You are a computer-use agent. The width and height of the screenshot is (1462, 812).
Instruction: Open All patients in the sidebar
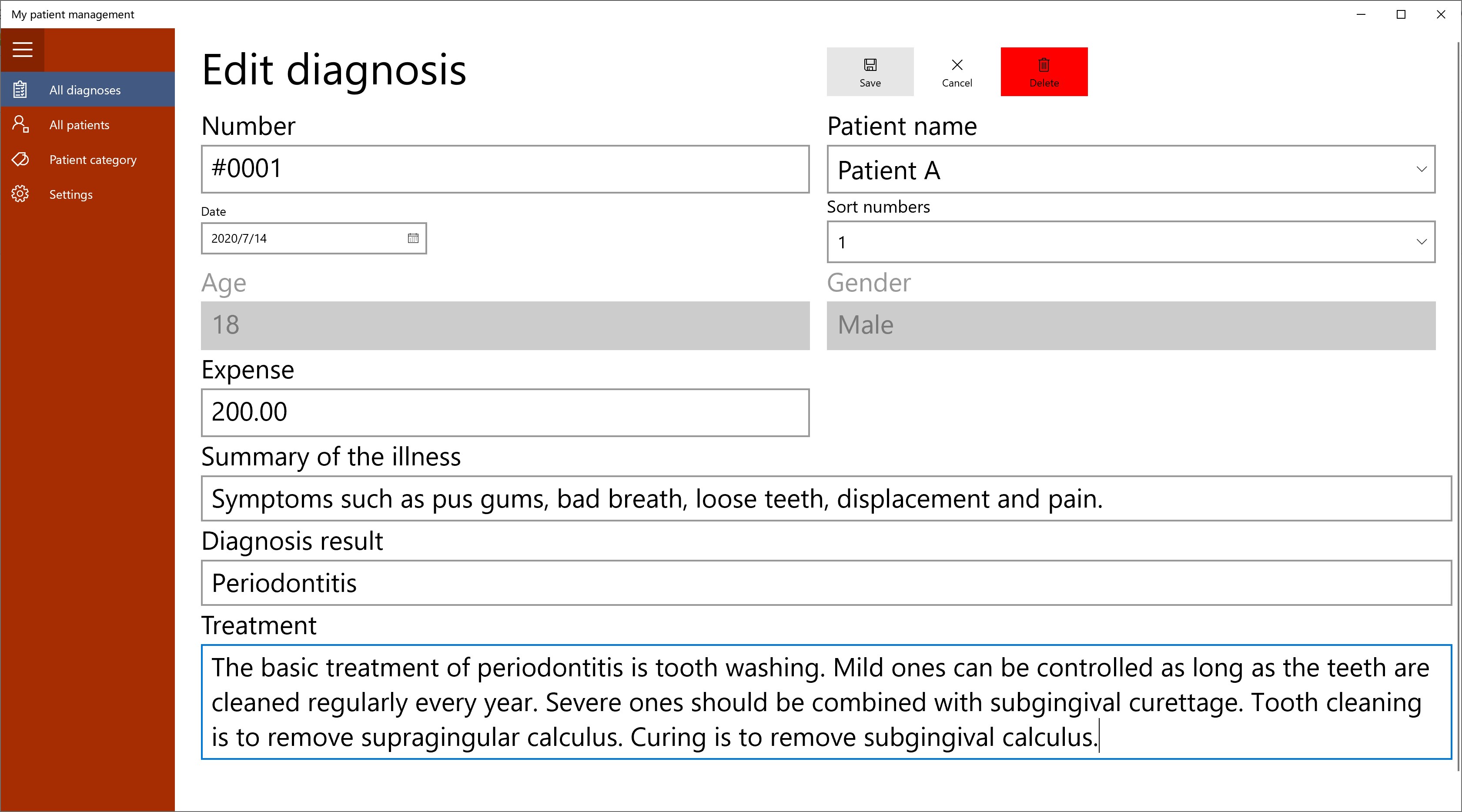pyautogui.click(x=80, y=125)
